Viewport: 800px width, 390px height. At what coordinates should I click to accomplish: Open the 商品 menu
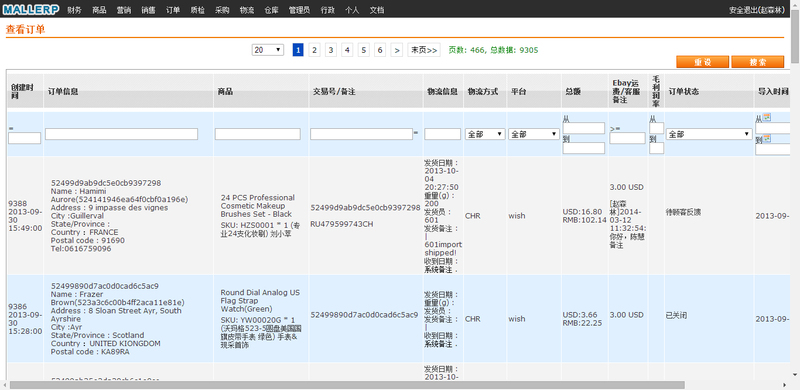pos(99,10)
